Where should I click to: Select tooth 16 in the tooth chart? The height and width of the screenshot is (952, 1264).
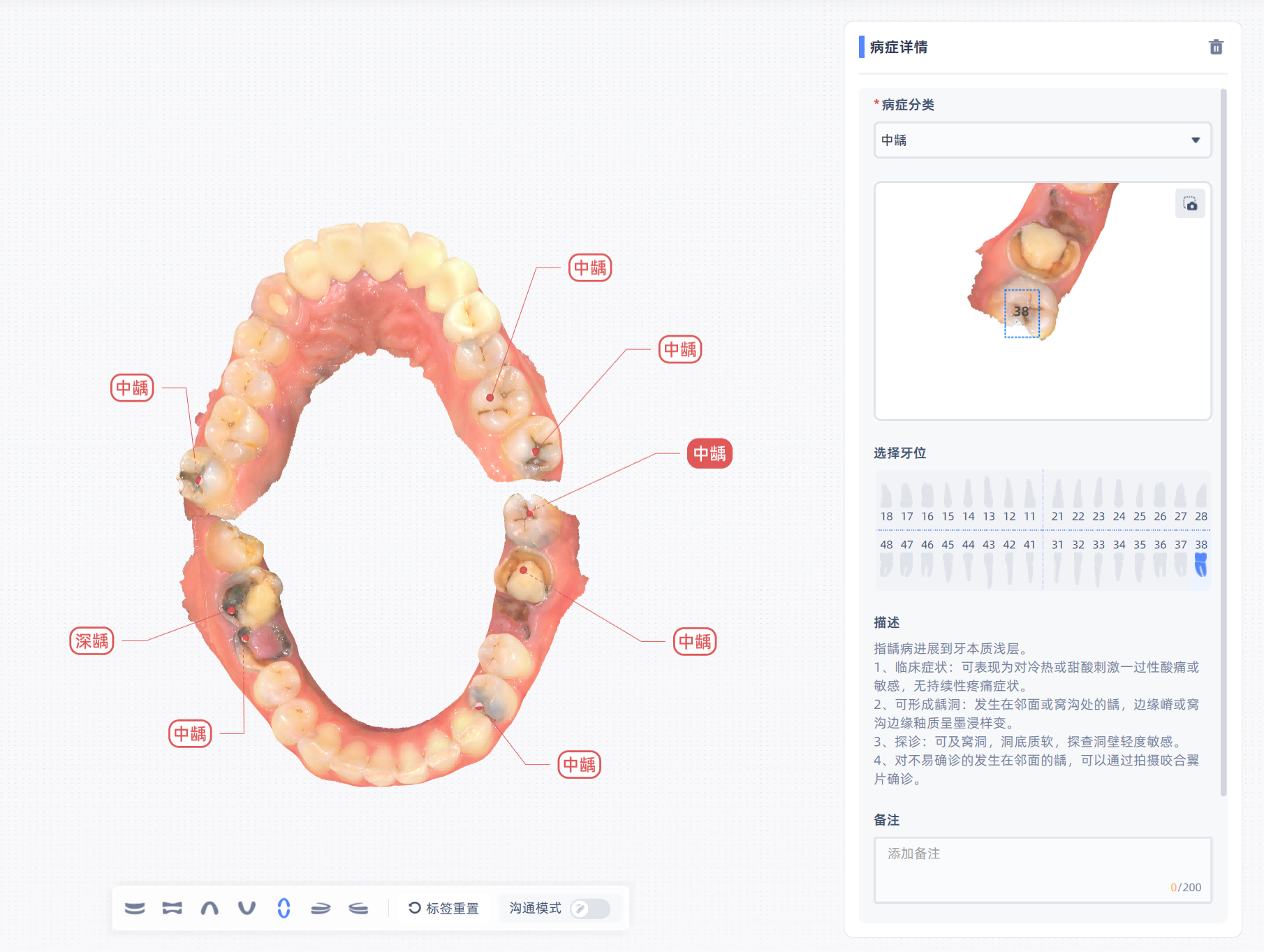coord(927,501)
